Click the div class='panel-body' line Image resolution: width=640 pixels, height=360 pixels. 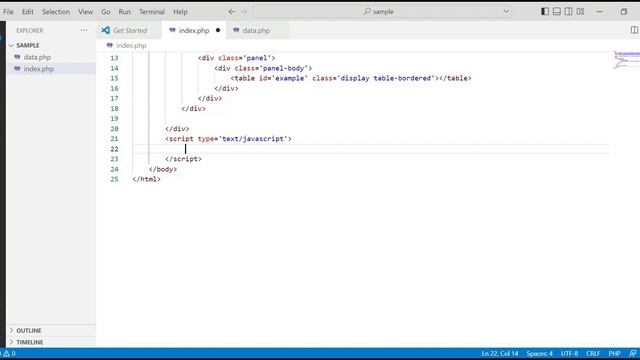(263, 68)
